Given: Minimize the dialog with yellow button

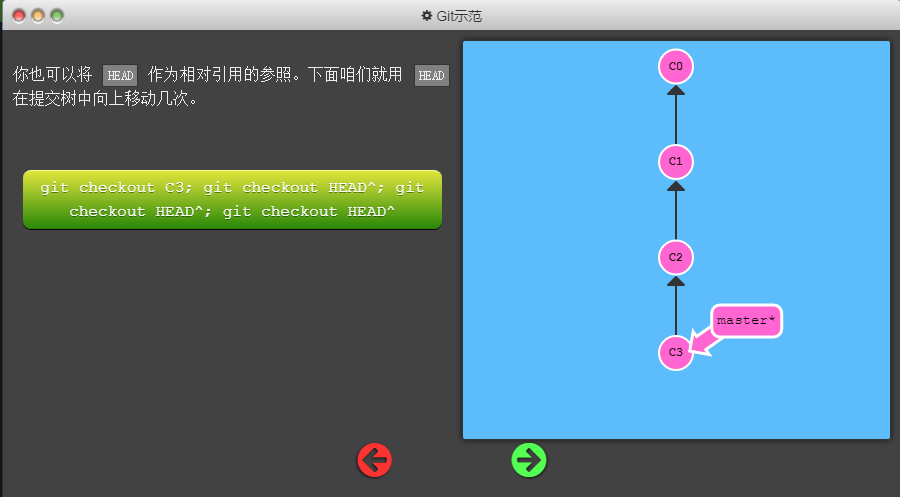Looking at the screenshot, I should [38, 16].
